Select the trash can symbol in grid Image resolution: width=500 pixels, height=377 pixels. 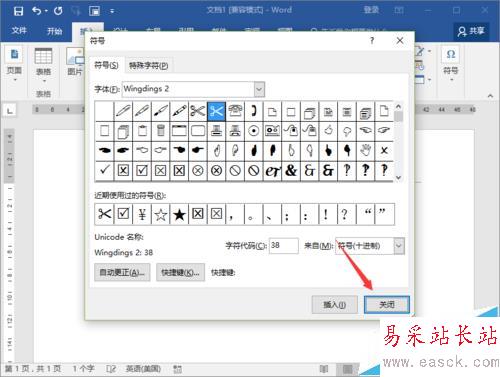[x=161, y=131]
